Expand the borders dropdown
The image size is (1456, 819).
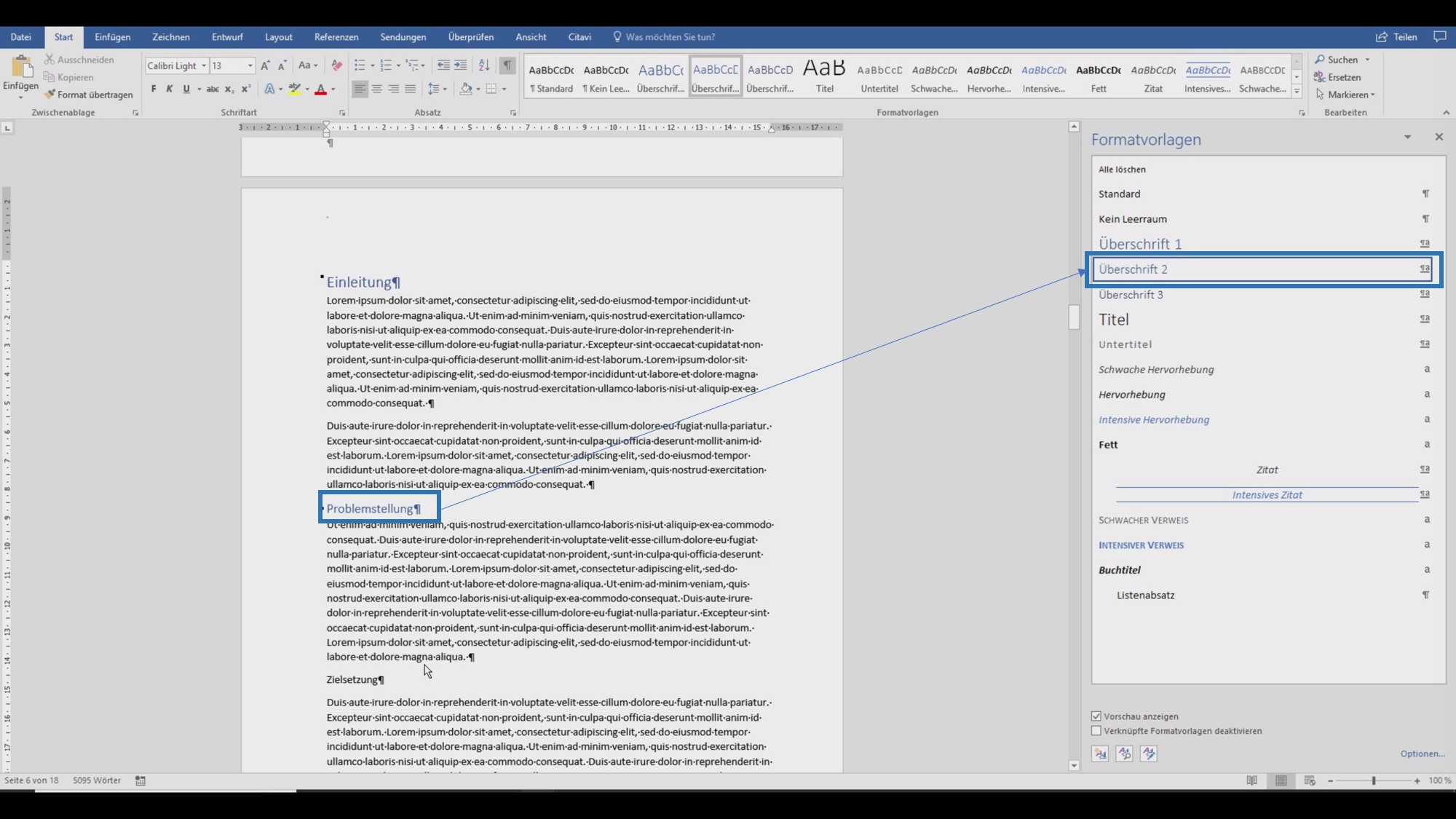[504, 89]
